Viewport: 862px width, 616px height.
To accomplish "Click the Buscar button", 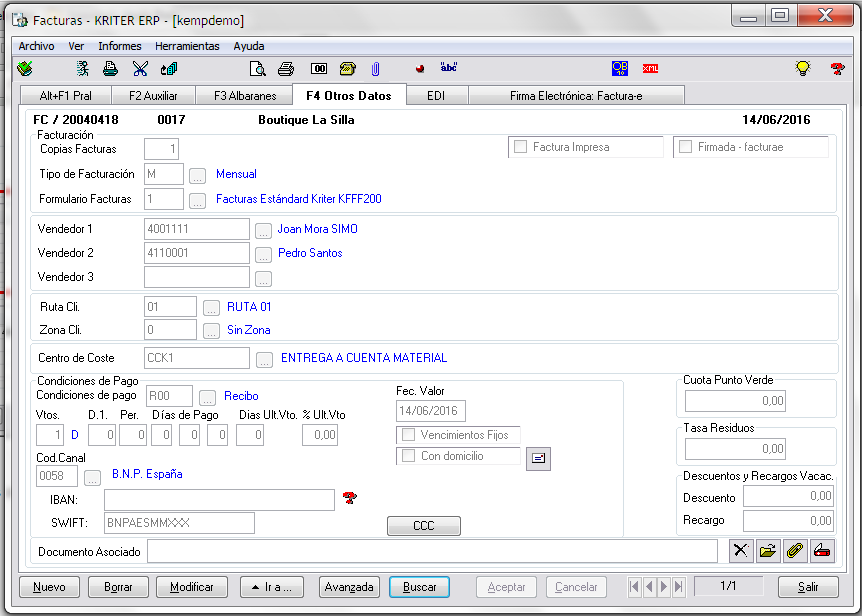I will click(x=419, y=587).
